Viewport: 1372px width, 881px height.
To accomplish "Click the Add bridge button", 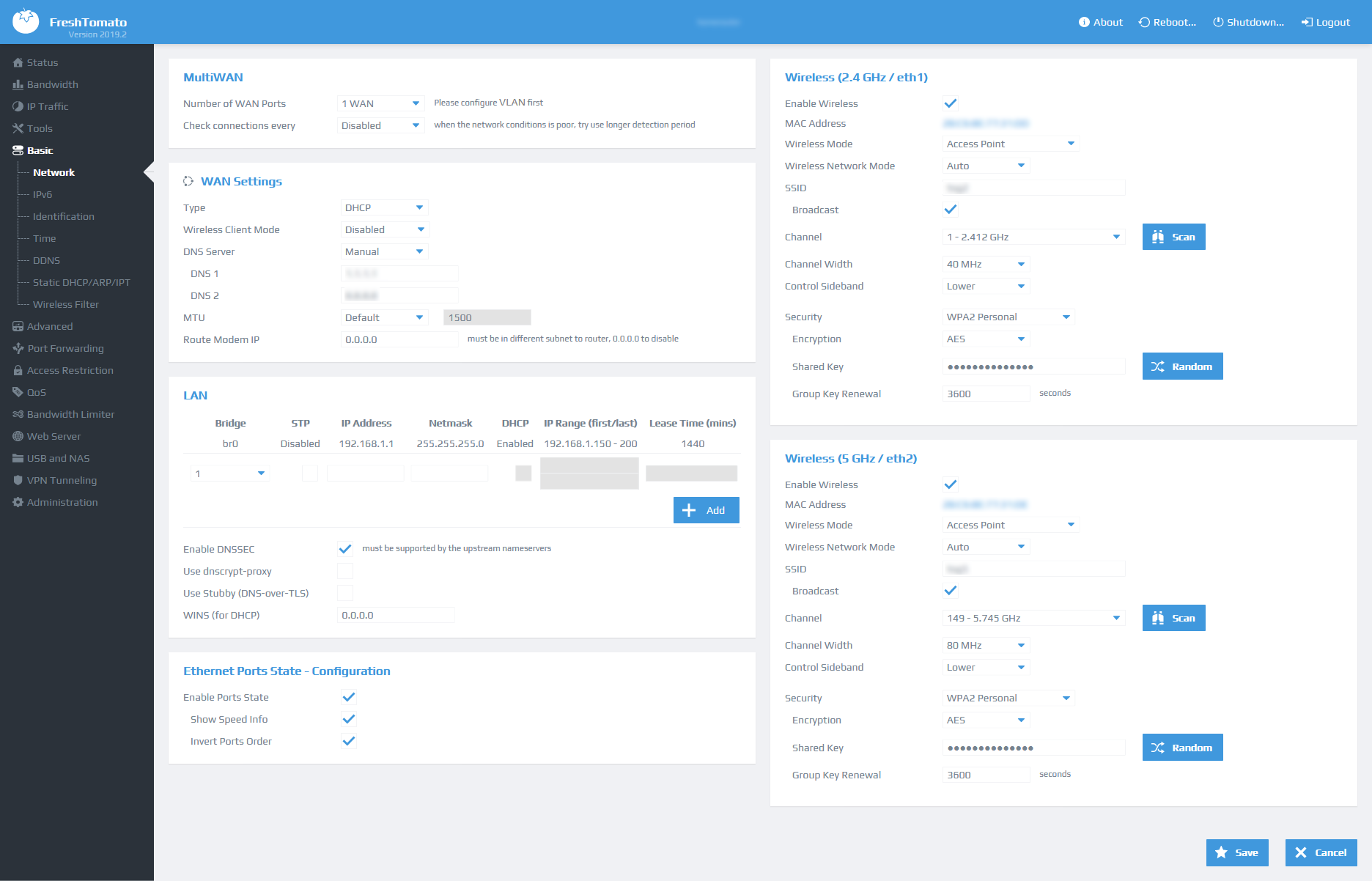I will point(707,510).
